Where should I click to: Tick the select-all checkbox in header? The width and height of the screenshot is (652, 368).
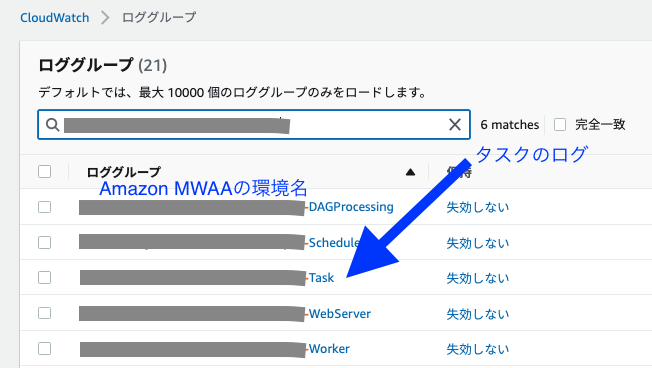click(x=44, y=171)
